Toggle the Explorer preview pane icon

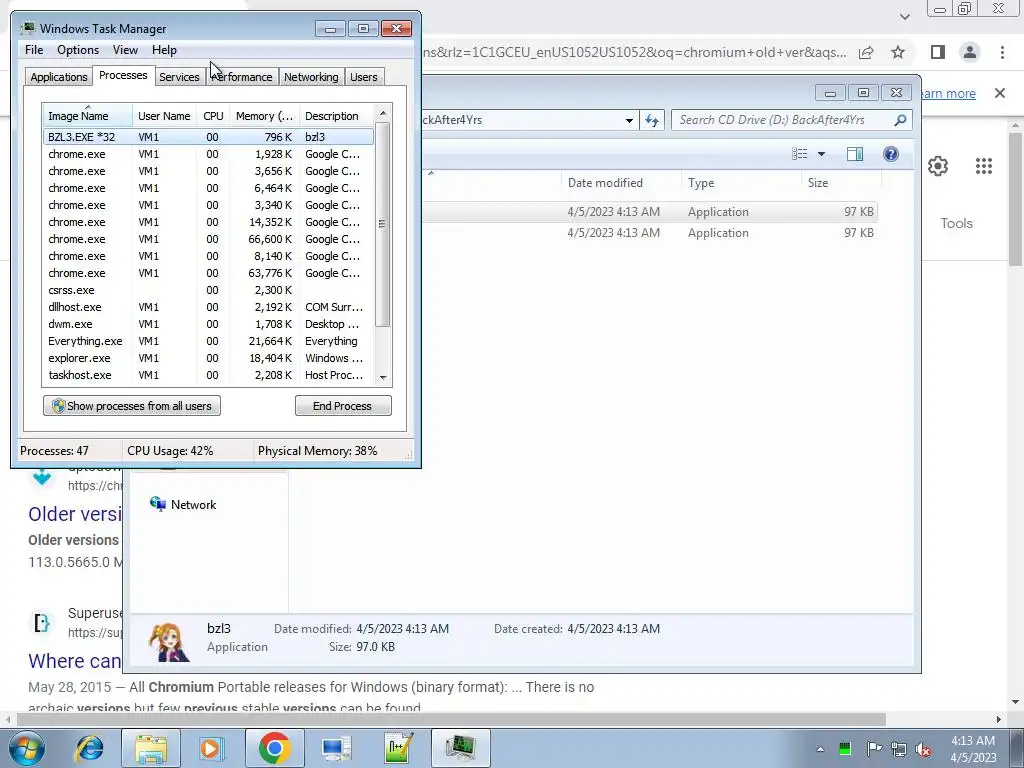(855, 153)
